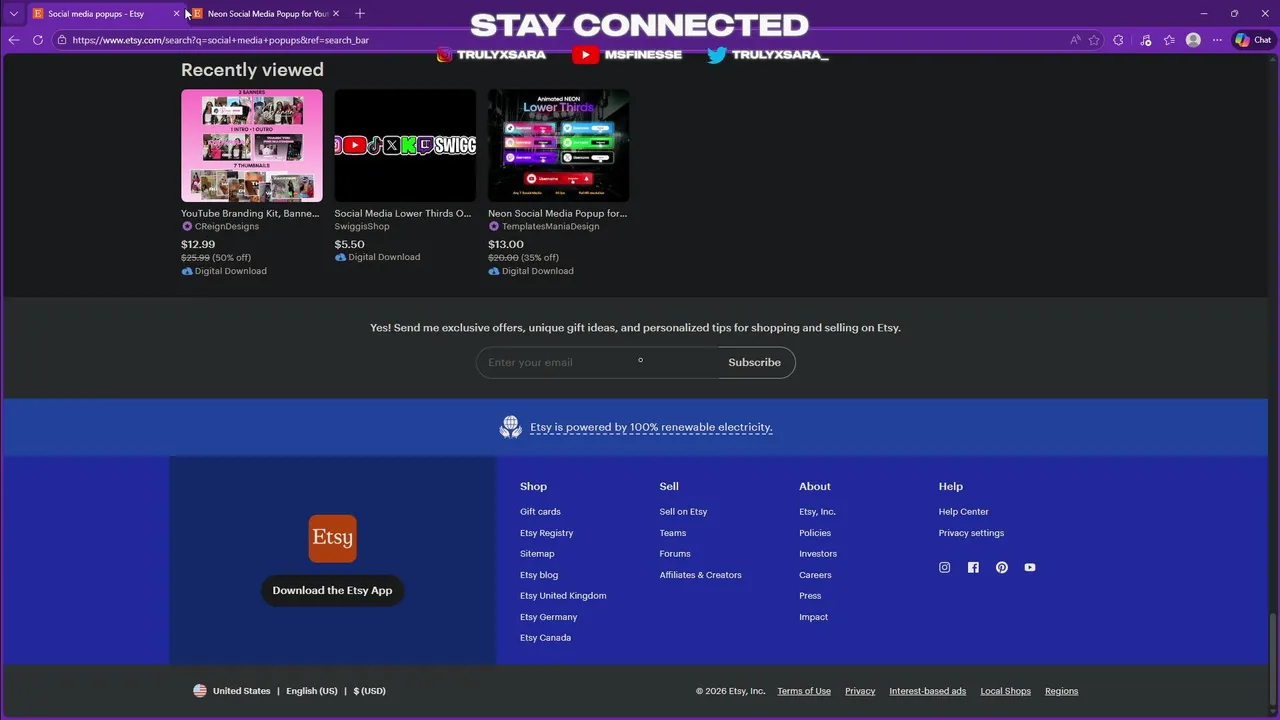Open the Etsy United Kingdom link
The image size is (1280, 720).
click(563, 596)
